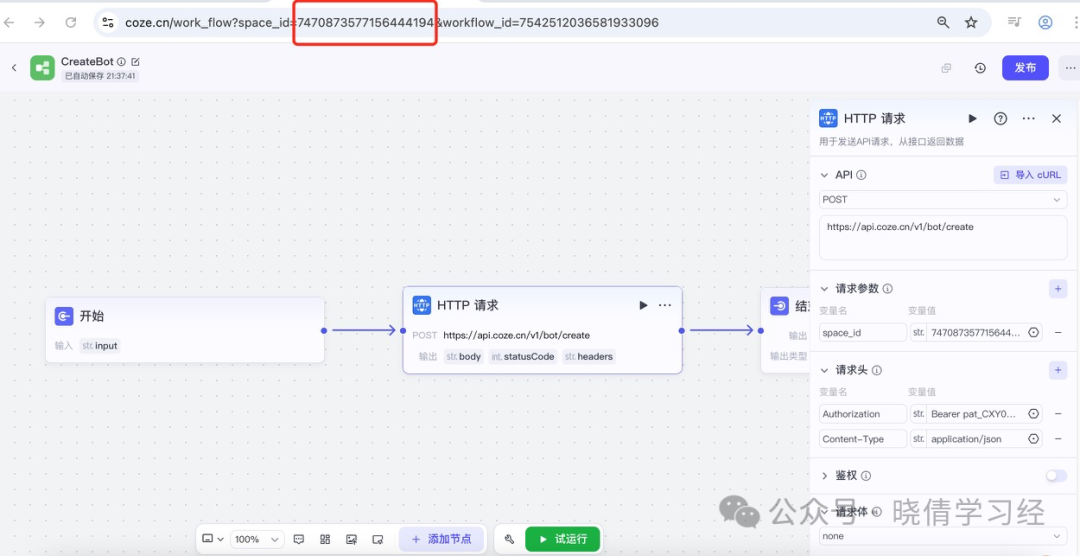Image resolution: width=1080 pixels, height=556 pixels.
Task: Click the rectangle cursor icon in bottom toolbar
Action: 377,539
